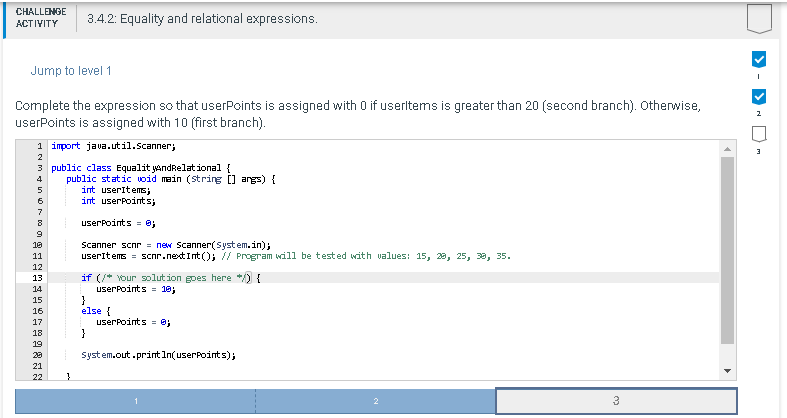787x418 pixels.
Task: Switch to level 3 progress tab
Action: click(x=616, y=400)
